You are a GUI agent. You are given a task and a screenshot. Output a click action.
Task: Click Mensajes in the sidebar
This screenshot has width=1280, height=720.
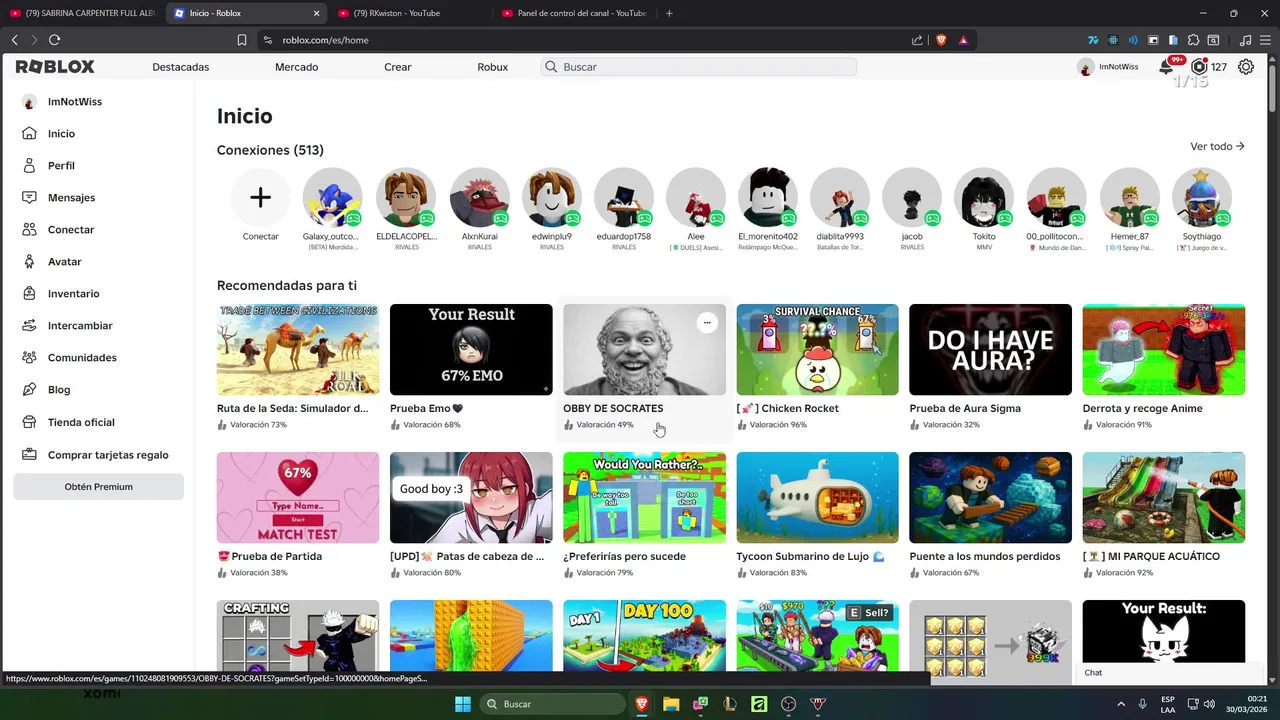tap(71, 198)
